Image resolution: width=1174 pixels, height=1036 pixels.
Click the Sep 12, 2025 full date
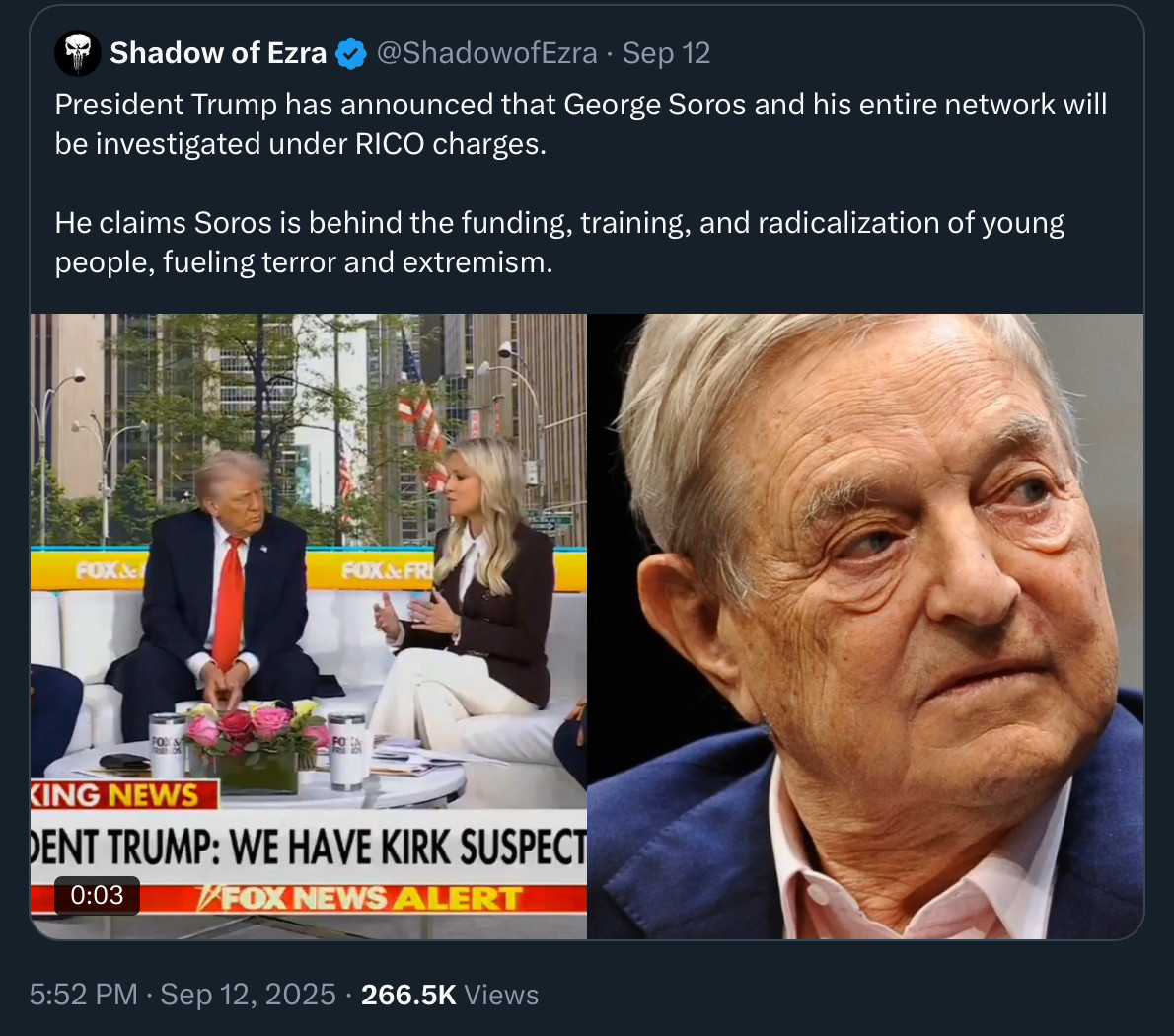click(248, 995)
